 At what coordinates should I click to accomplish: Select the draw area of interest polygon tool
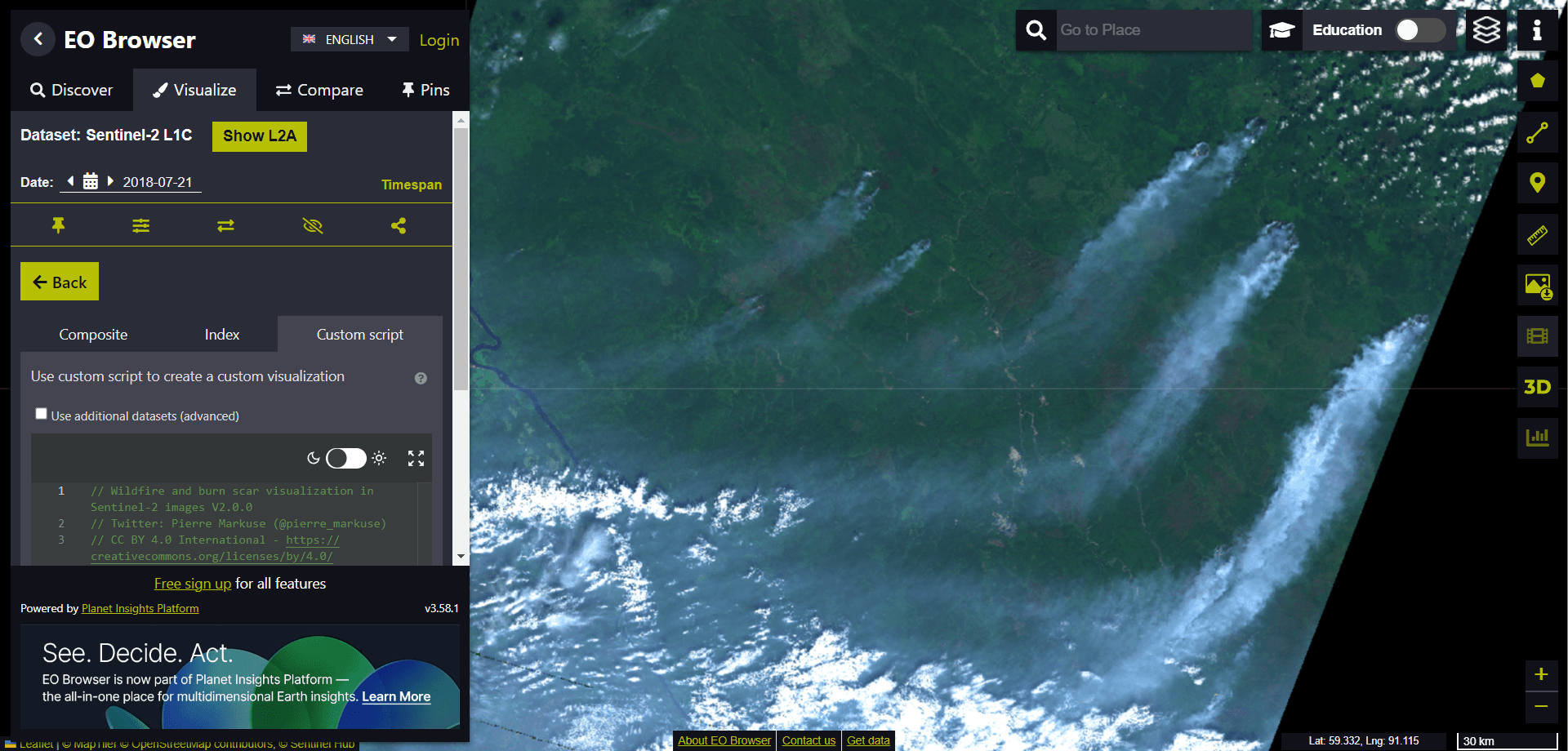click(1537, 81)
